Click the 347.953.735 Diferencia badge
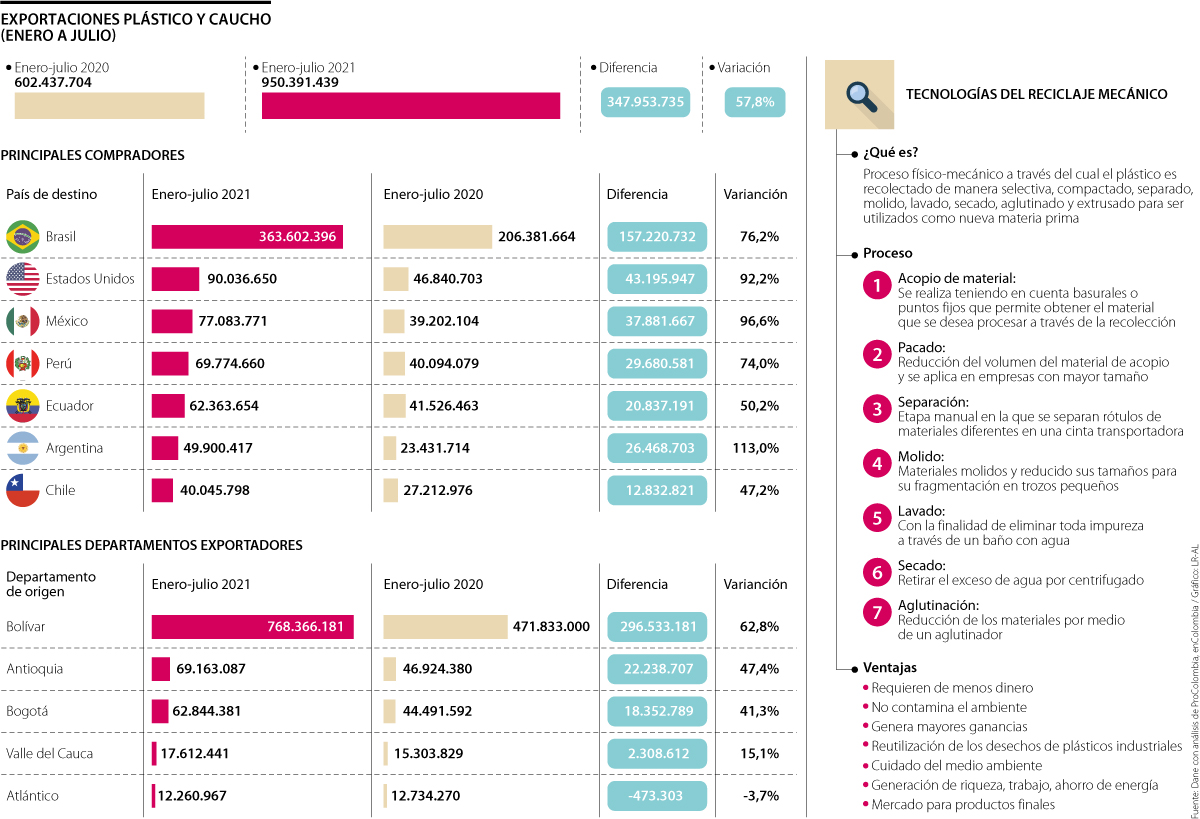 tap(645, 102)
